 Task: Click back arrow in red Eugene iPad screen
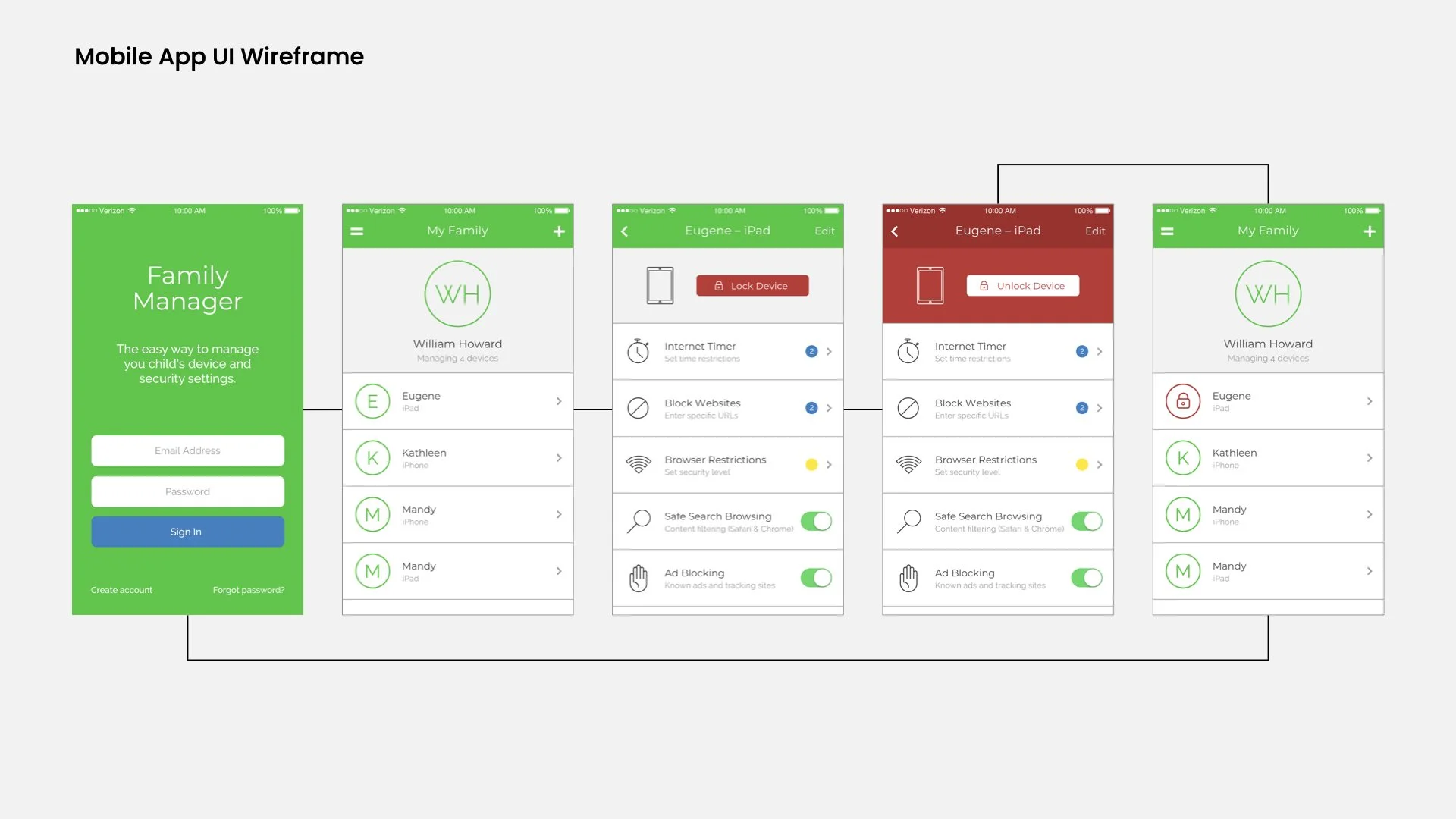click(x=895, y=231)
